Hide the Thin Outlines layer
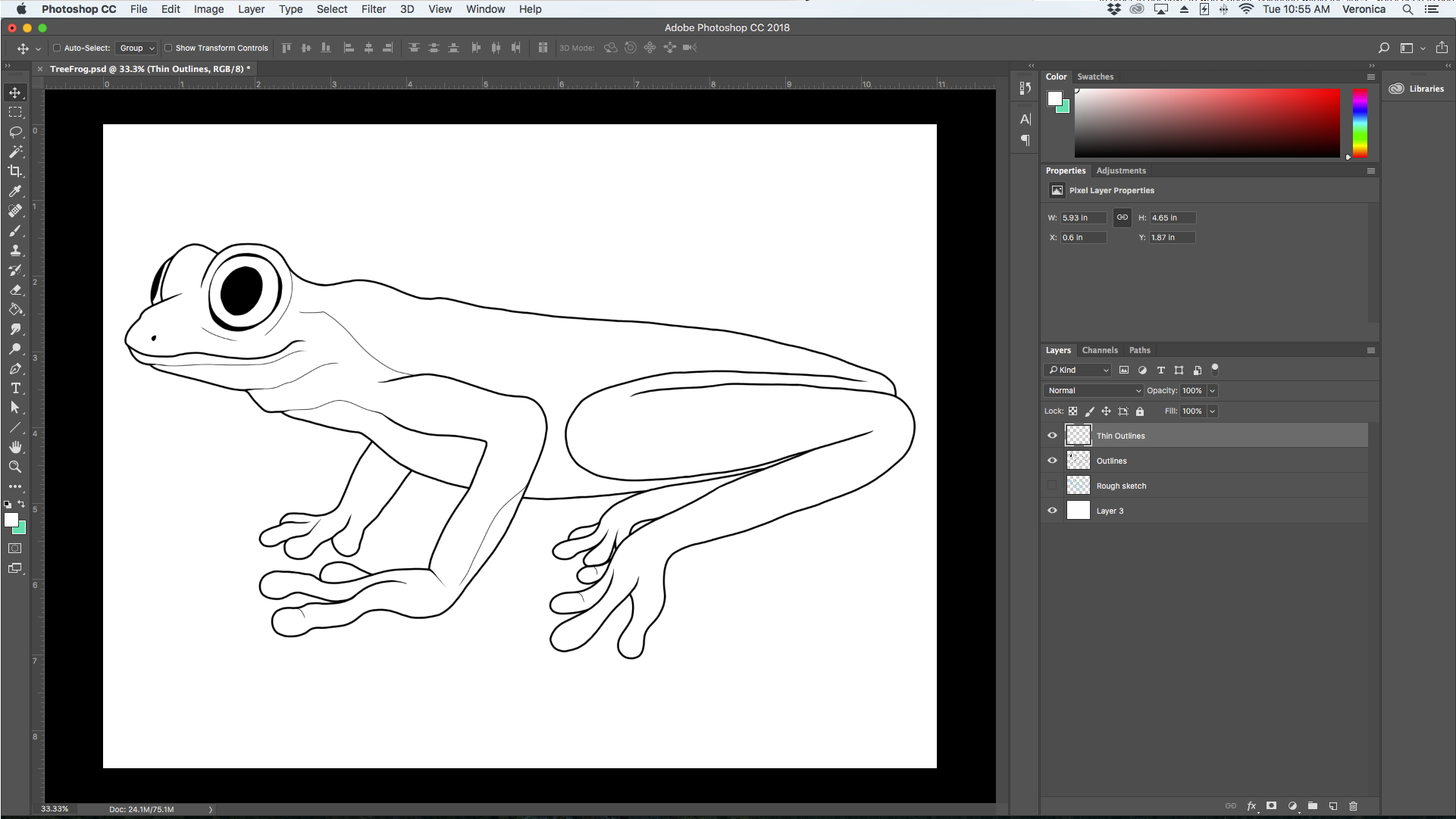1456x819 pixels. 1052,436
